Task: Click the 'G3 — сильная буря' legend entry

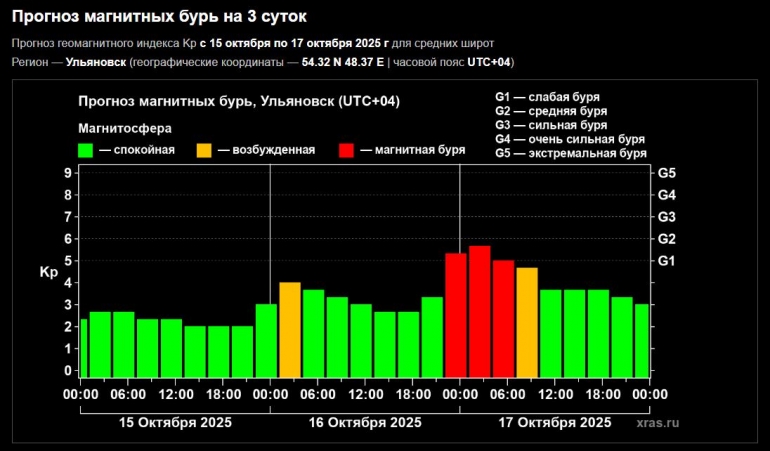Action: point(551,126)
